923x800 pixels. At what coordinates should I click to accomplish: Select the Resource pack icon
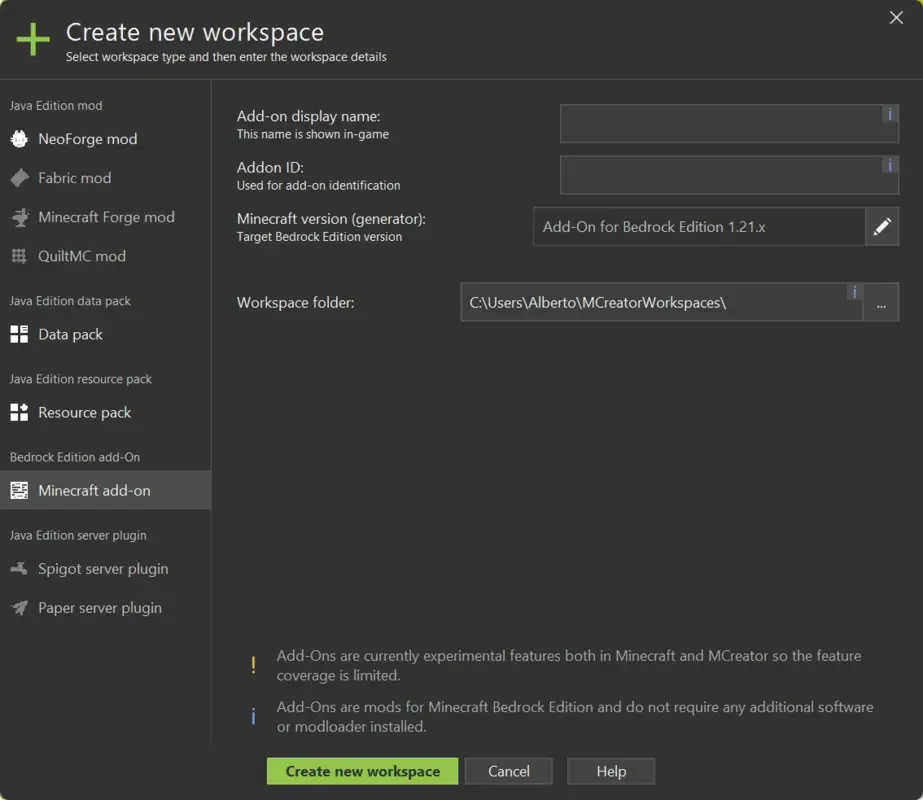[17, 412]
